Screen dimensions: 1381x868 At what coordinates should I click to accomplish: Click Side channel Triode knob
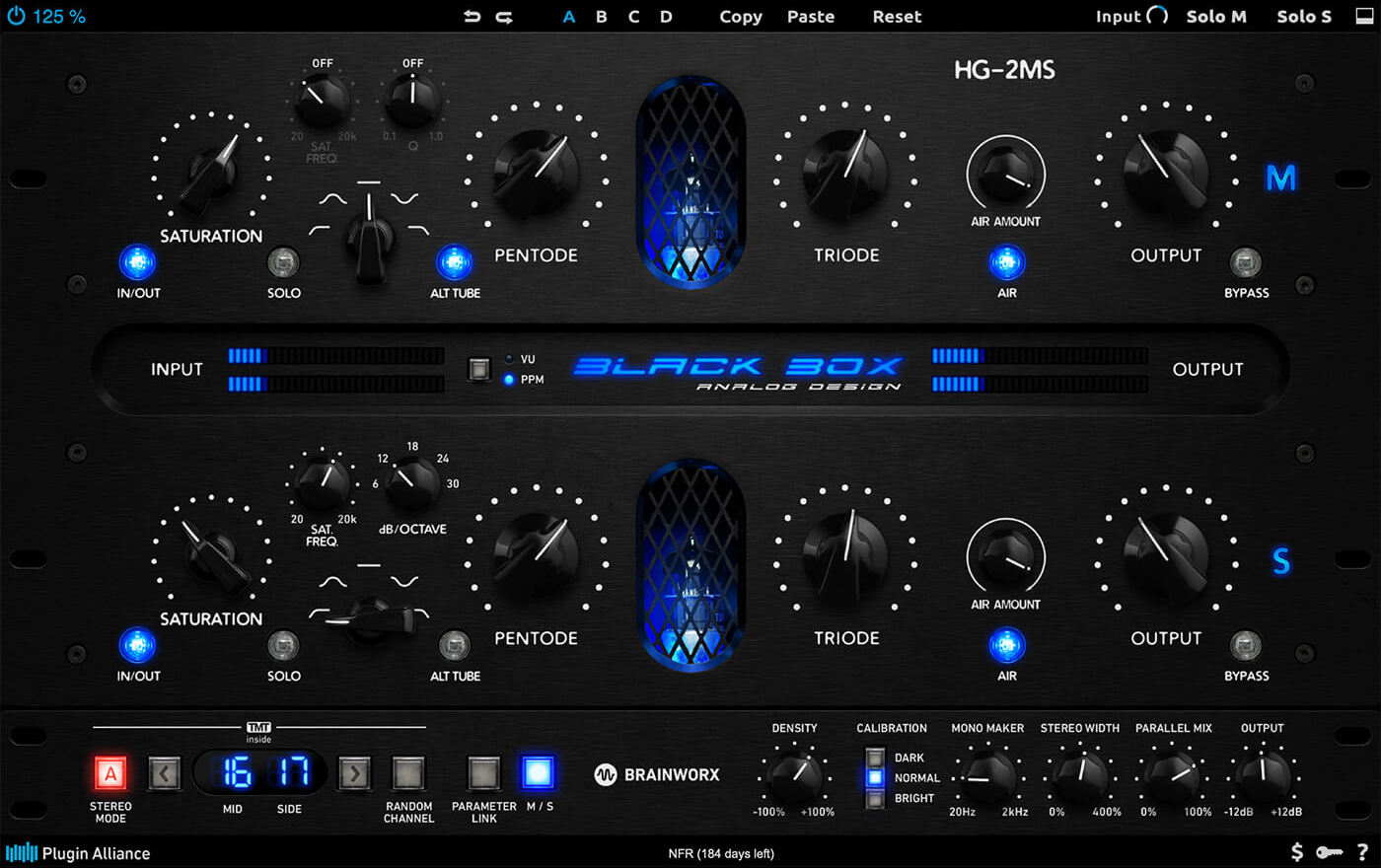click(x=845, y=557)
